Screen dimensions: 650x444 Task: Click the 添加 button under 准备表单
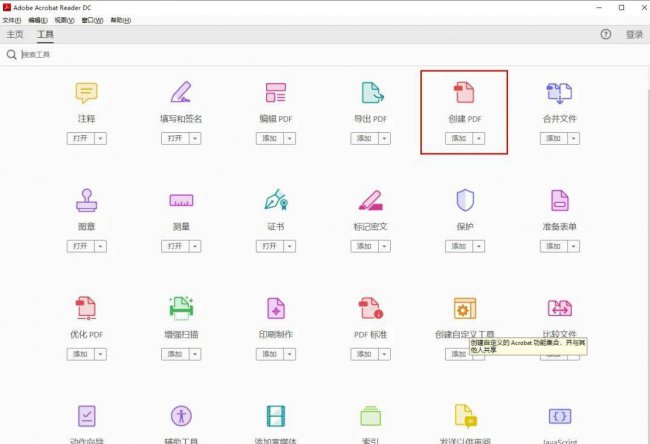[554, 246]
